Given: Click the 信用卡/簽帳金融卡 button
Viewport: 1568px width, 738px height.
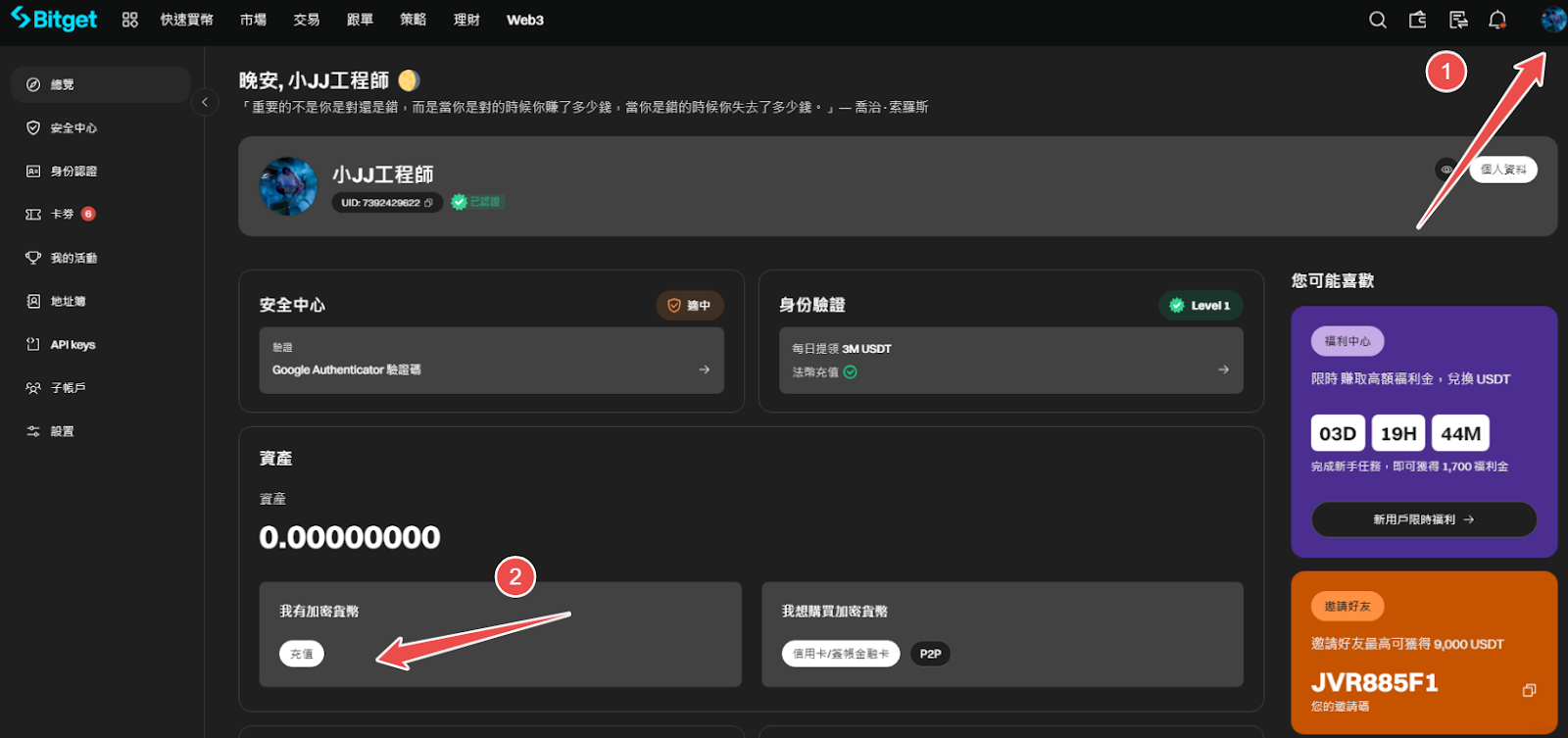Looking at the screenshot, I should pyautogui.click(x=841, y=654).
